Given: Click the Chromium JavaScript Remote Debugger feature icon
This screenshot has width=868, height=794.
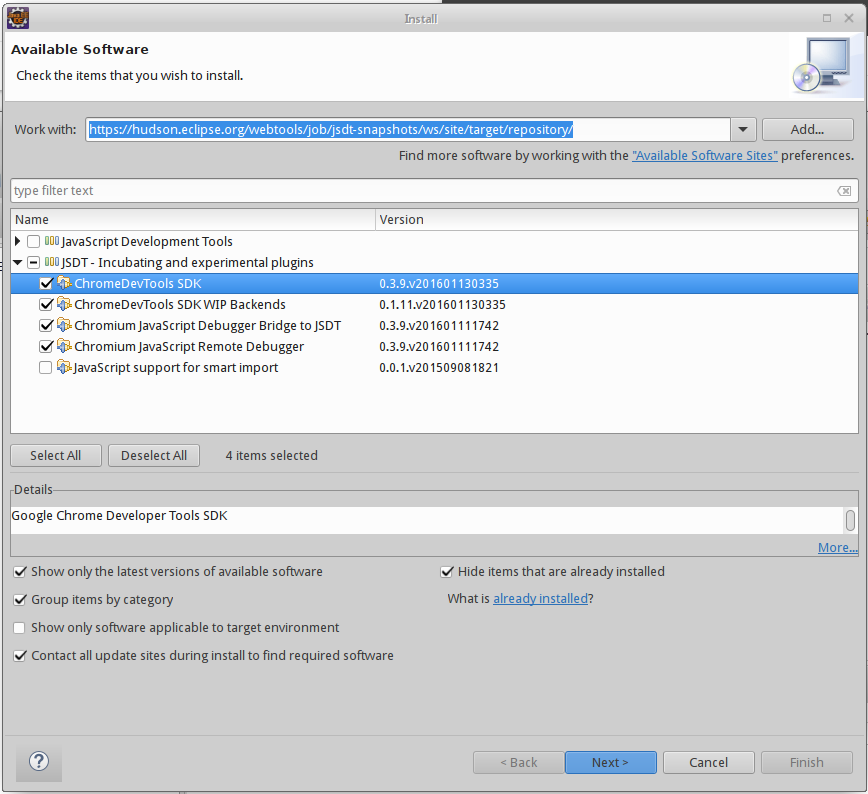Looking at the screenshot, I should click(x=64, y=346).
